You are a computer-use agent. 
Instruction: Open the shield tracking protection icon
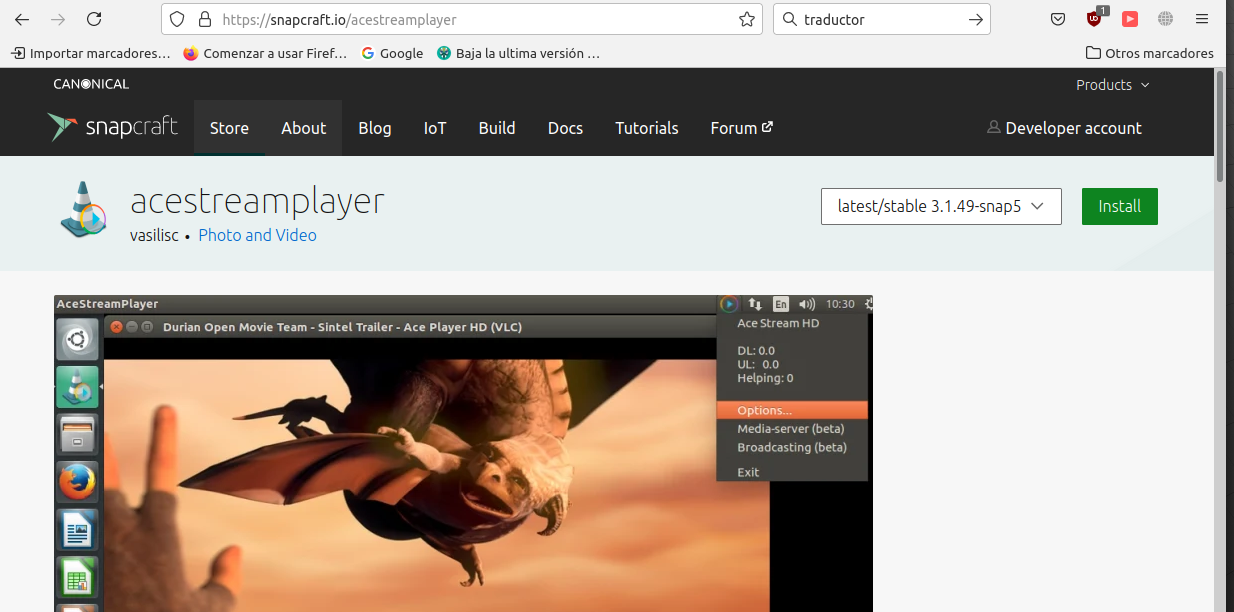point(178,19)
